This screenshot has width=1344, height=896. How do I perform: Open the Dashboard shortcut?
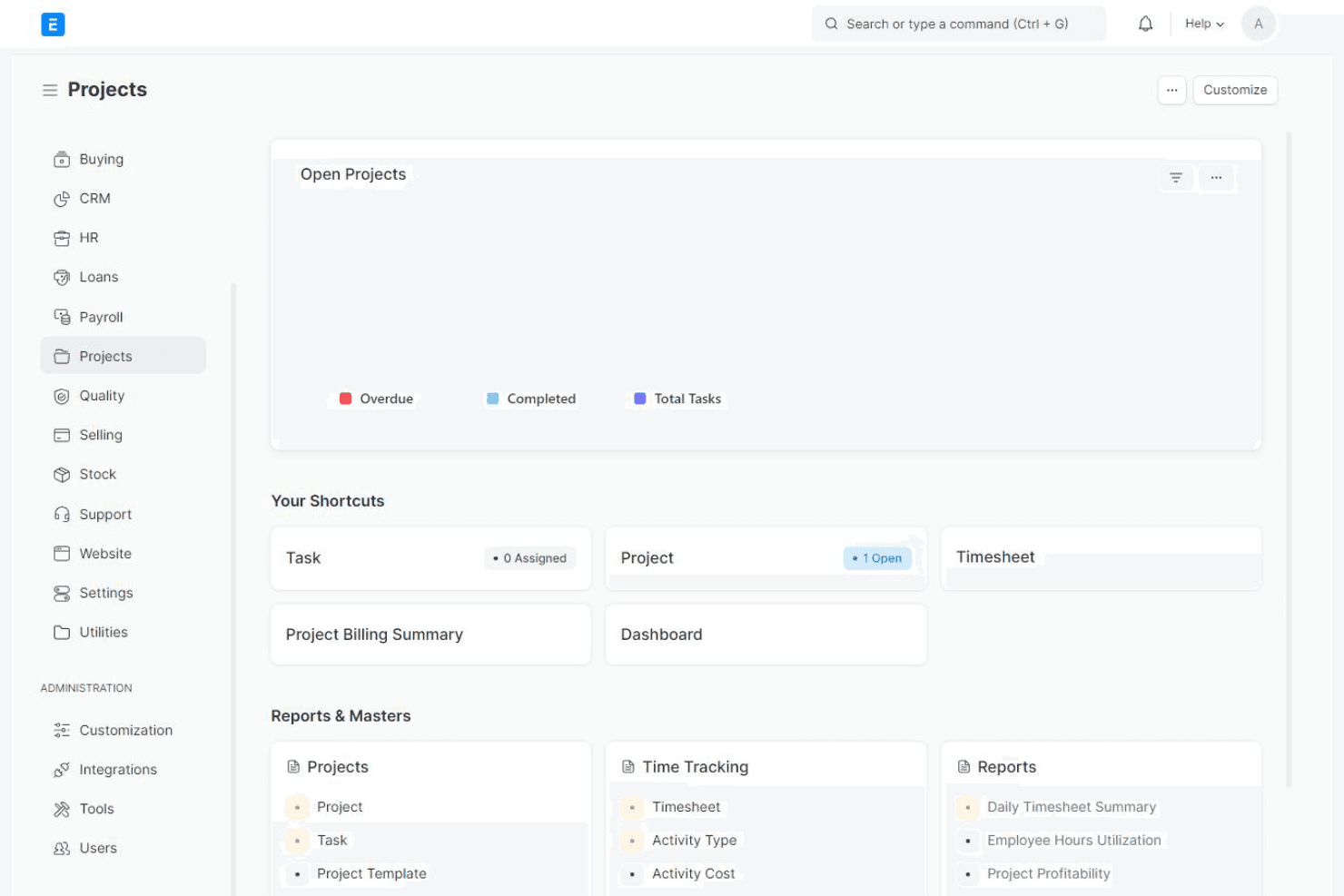point(766,635)
